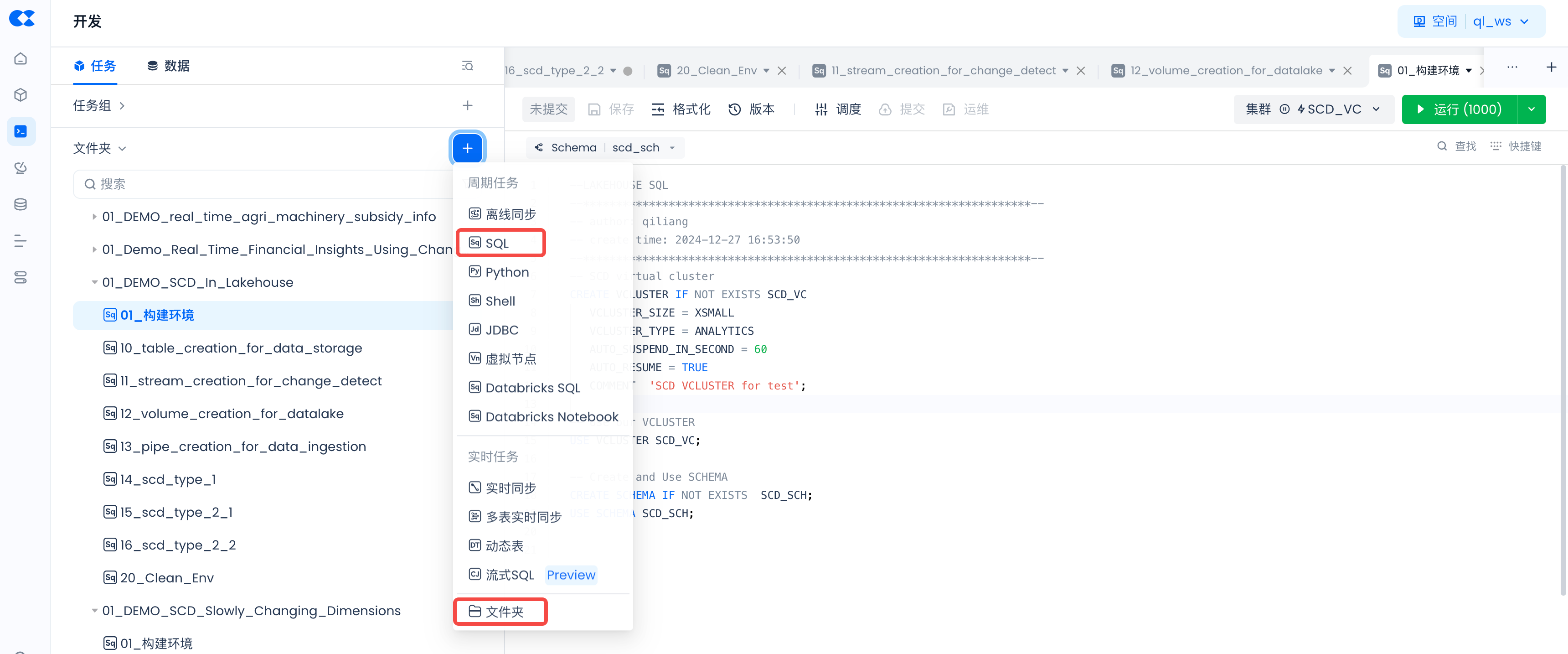Viewport: 1568px width, 654px height.
Task: Collapse 01_DEMO_SCD_In_Lakehouse folder
Action: (x=94, y=283)
